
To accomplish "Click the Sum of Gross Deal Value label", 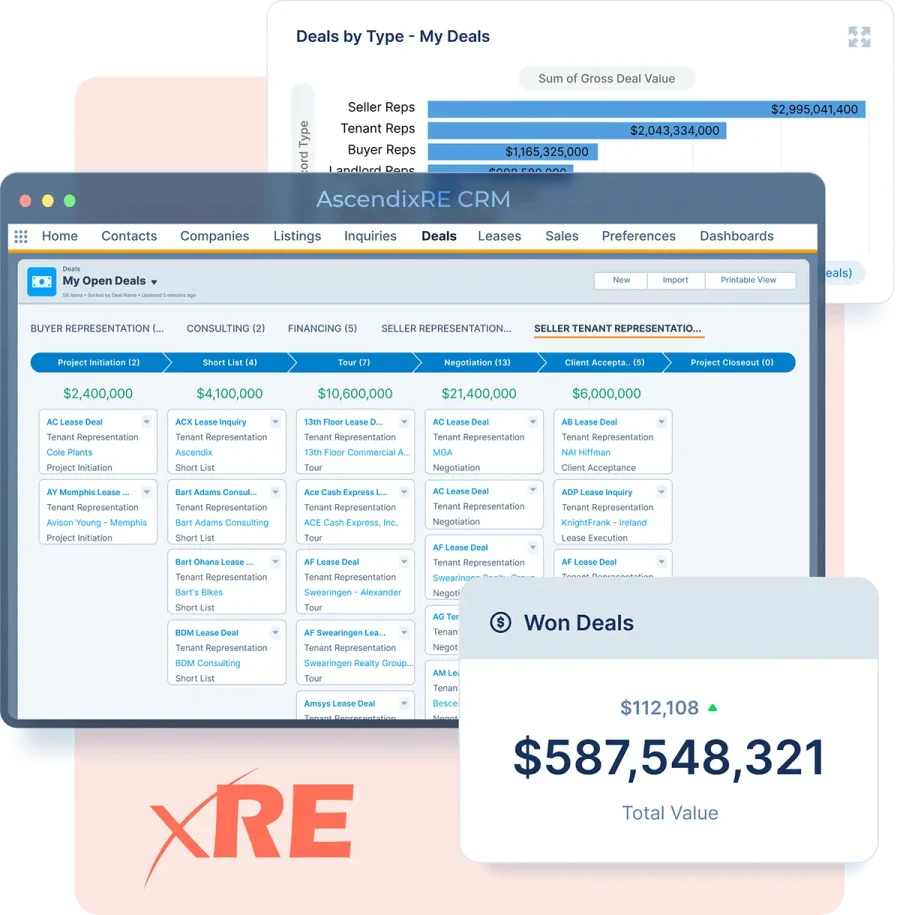I will point(606,78).
